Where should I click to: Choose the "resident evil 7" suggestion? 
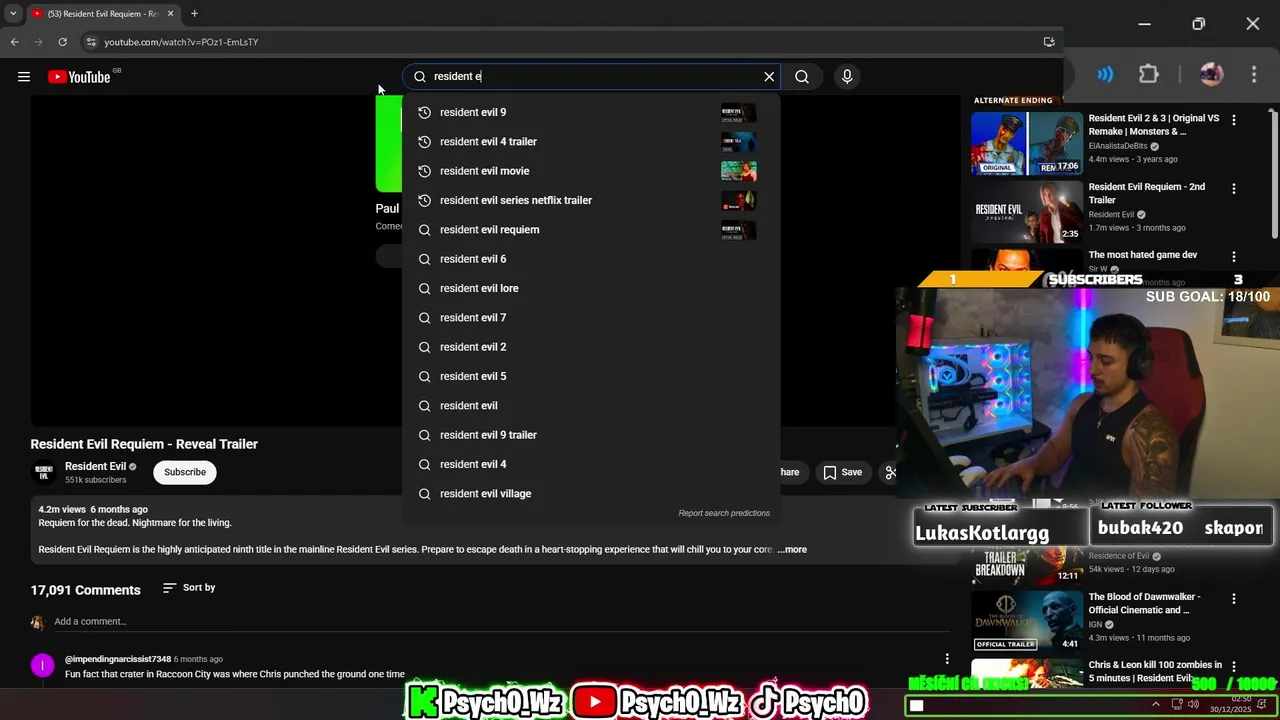click(590, 317)
